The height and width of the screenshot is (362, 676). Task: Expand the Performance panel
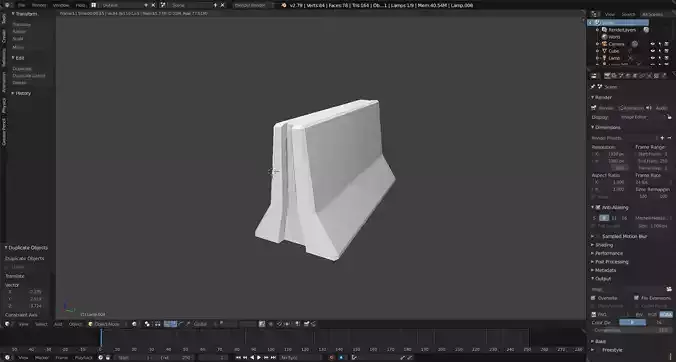pos(607,253)
